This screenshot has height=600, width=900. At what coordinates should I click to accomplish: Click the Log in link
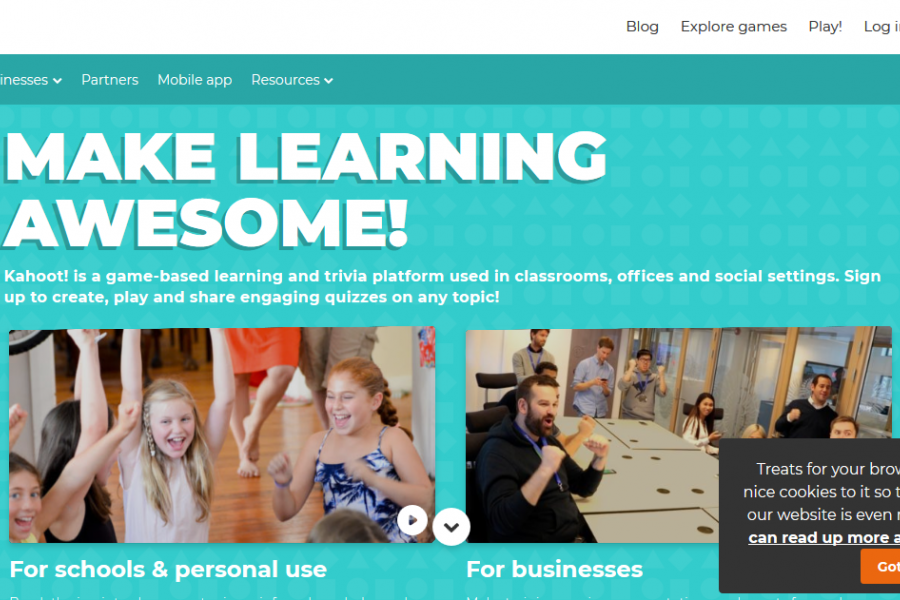[882, 27]
